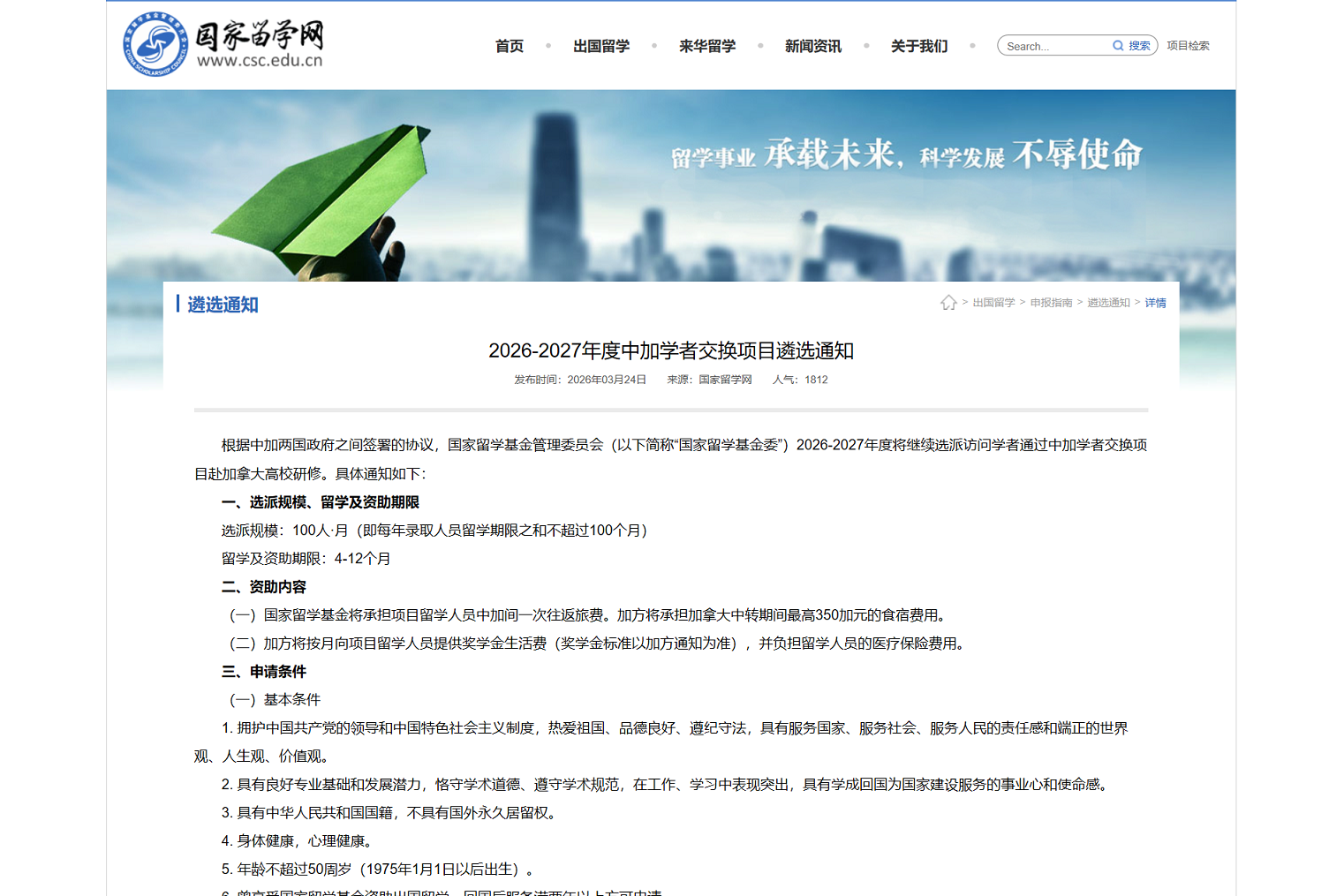Focus the Search text input field
This screenshot has height=896, width=1344.
[x=1055, y=46]
